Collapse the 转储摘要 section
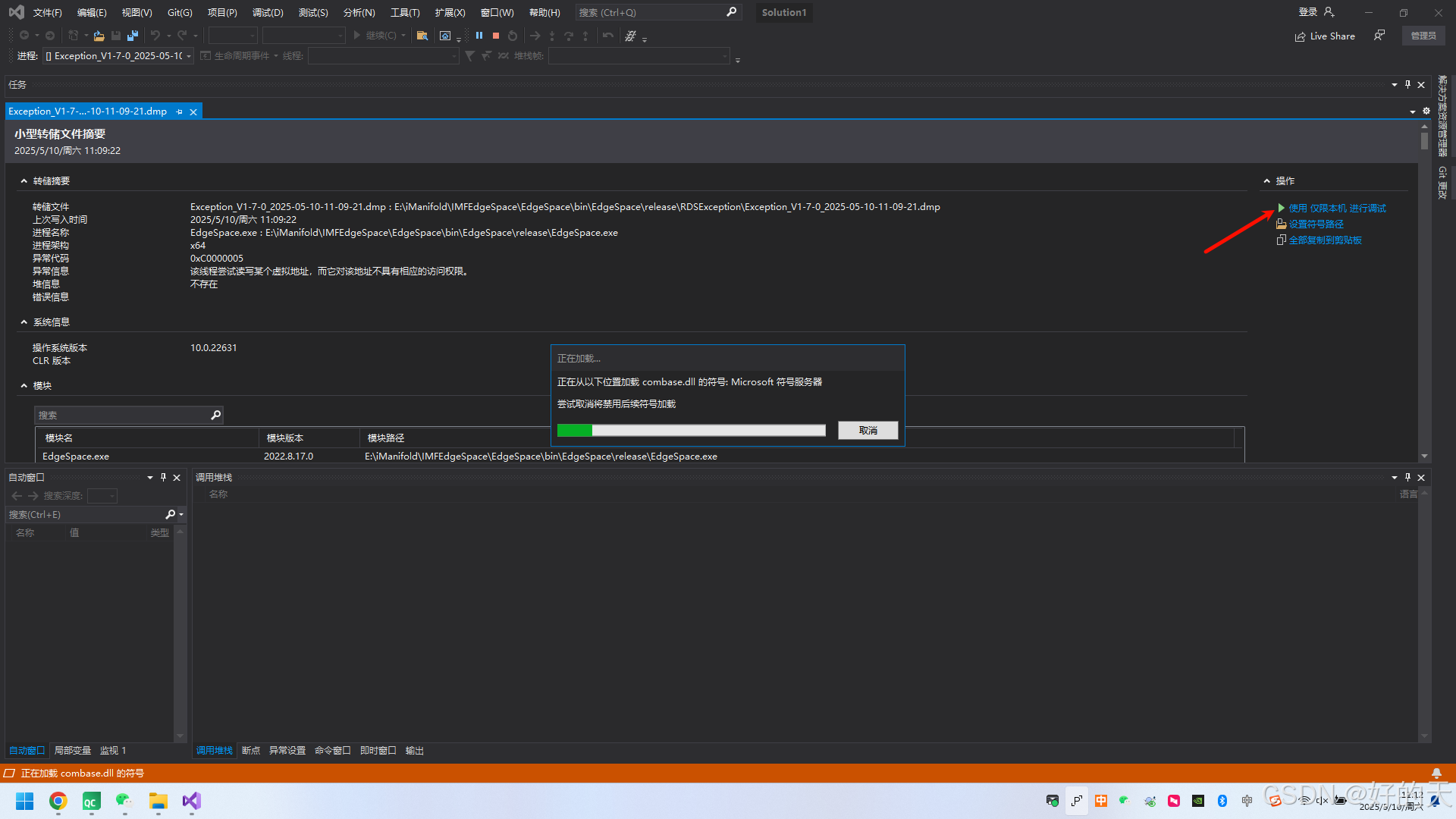Viewport: 1456px width, 819px height. pyautogui.click(x=24, y=180)
